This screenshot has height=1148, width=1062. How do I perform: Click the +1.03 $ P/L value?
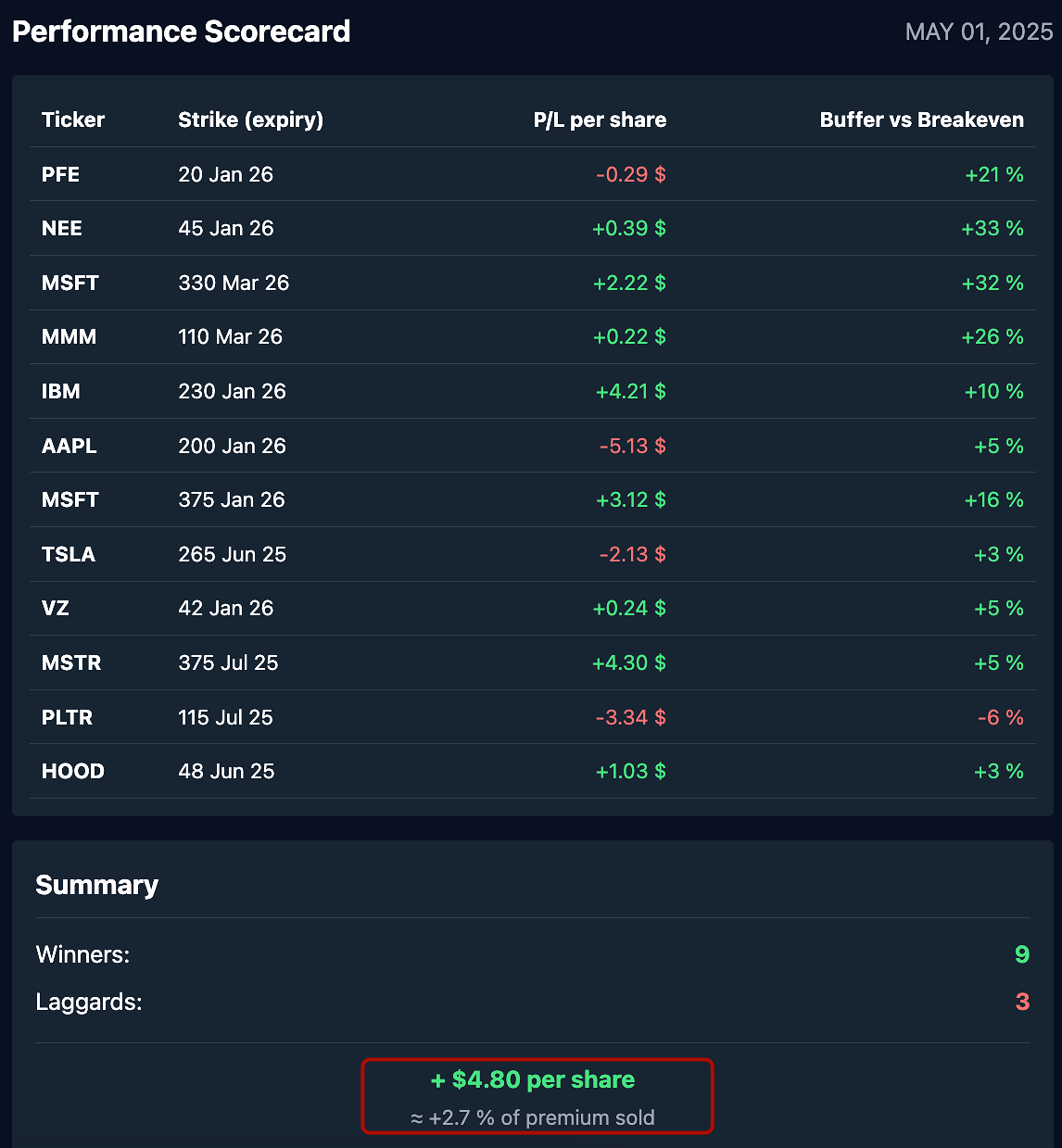(x=630, y=771)
